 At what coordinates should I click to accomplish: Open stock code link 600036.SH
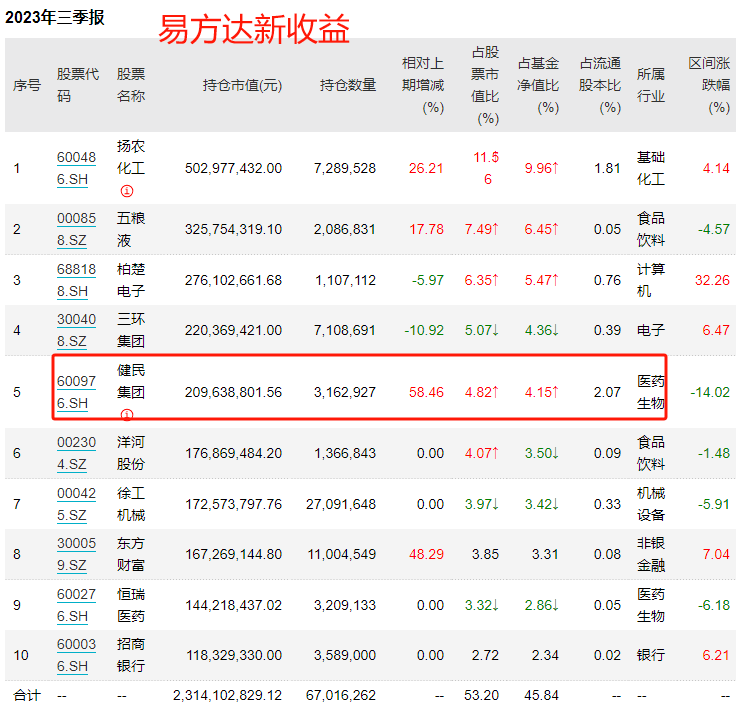pos(76,655)
